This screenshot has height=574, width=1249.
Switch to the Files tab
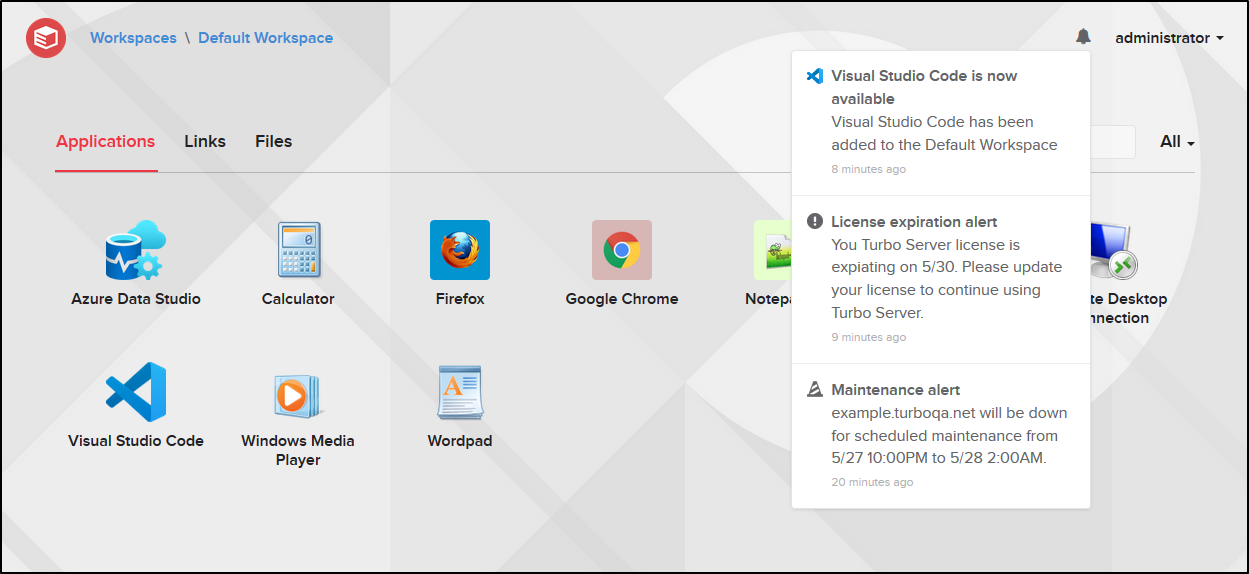273,142
